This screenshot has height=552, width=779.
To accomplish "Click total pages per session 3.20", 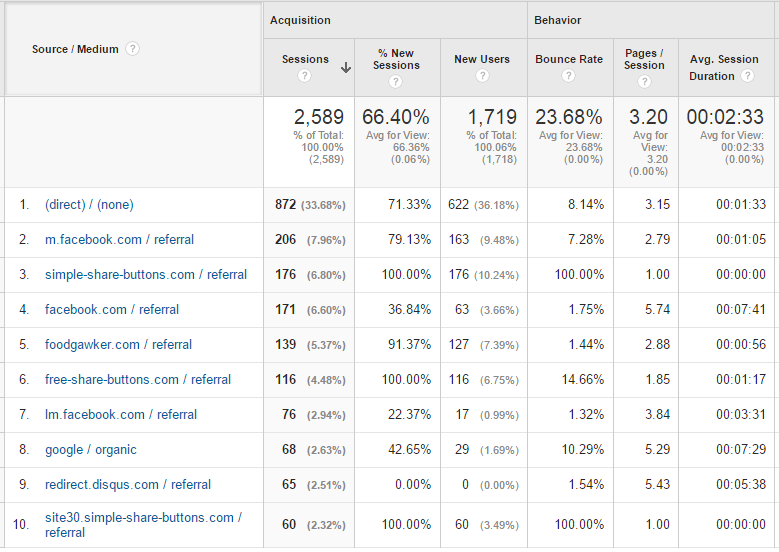I will pos(648,117).
